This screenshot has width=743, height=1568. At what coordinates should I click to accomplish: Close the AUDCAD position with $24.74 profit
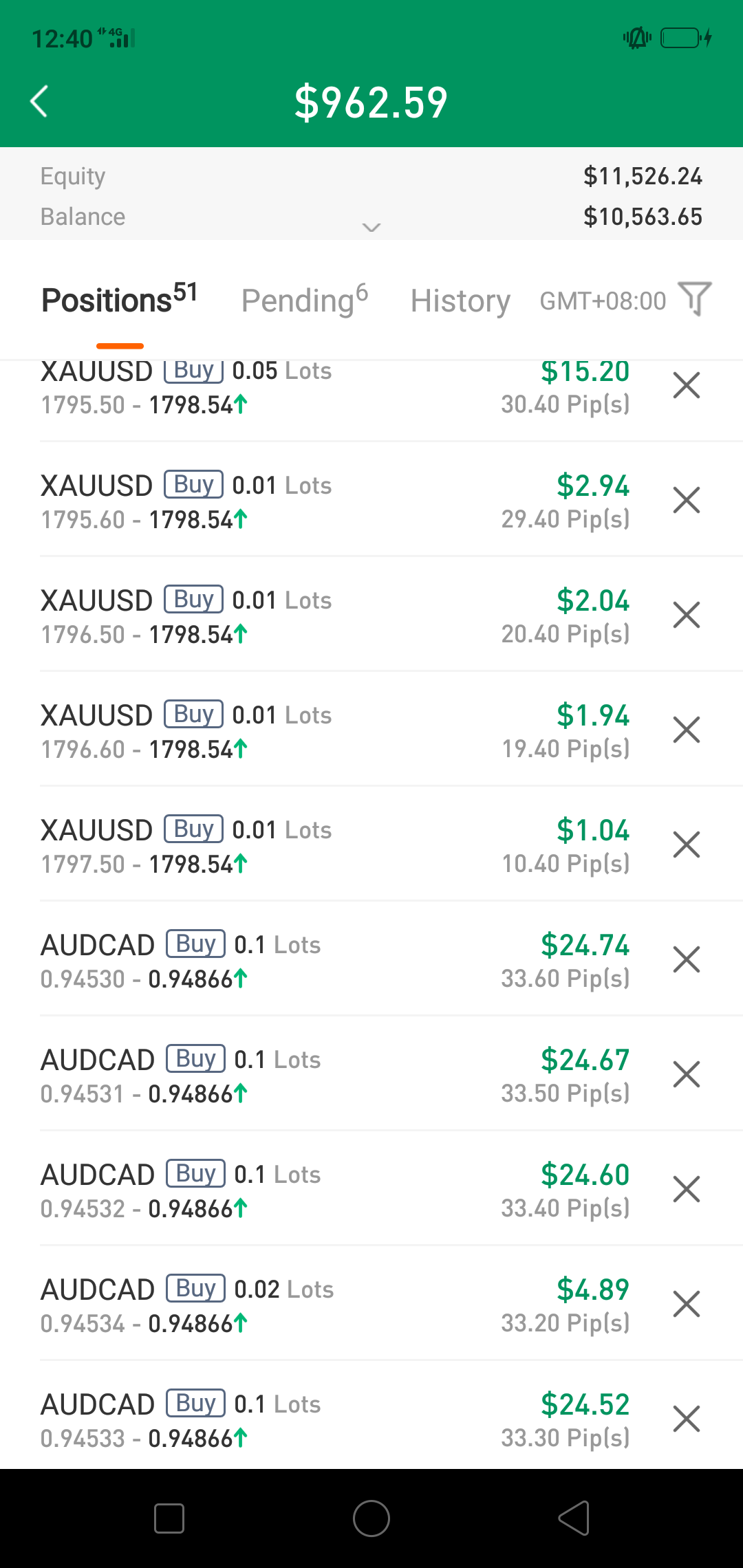click(x=687, y=959)
